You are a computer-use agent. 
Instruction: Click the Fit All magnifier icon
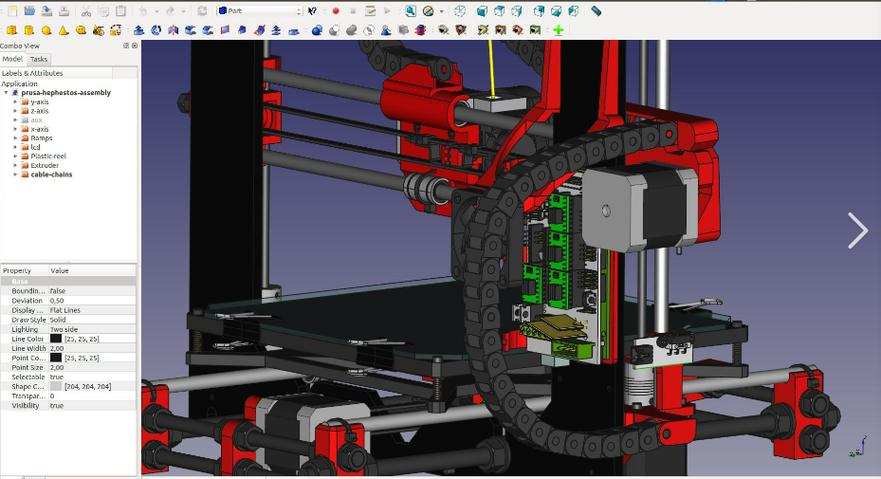pos(410,11)
